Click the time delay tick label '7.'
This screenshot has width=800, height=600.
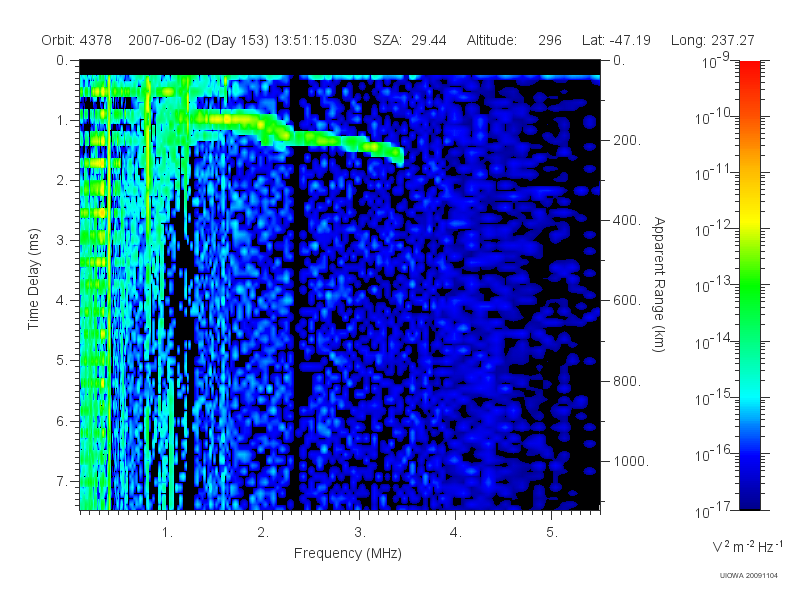[x=62, y=481]
